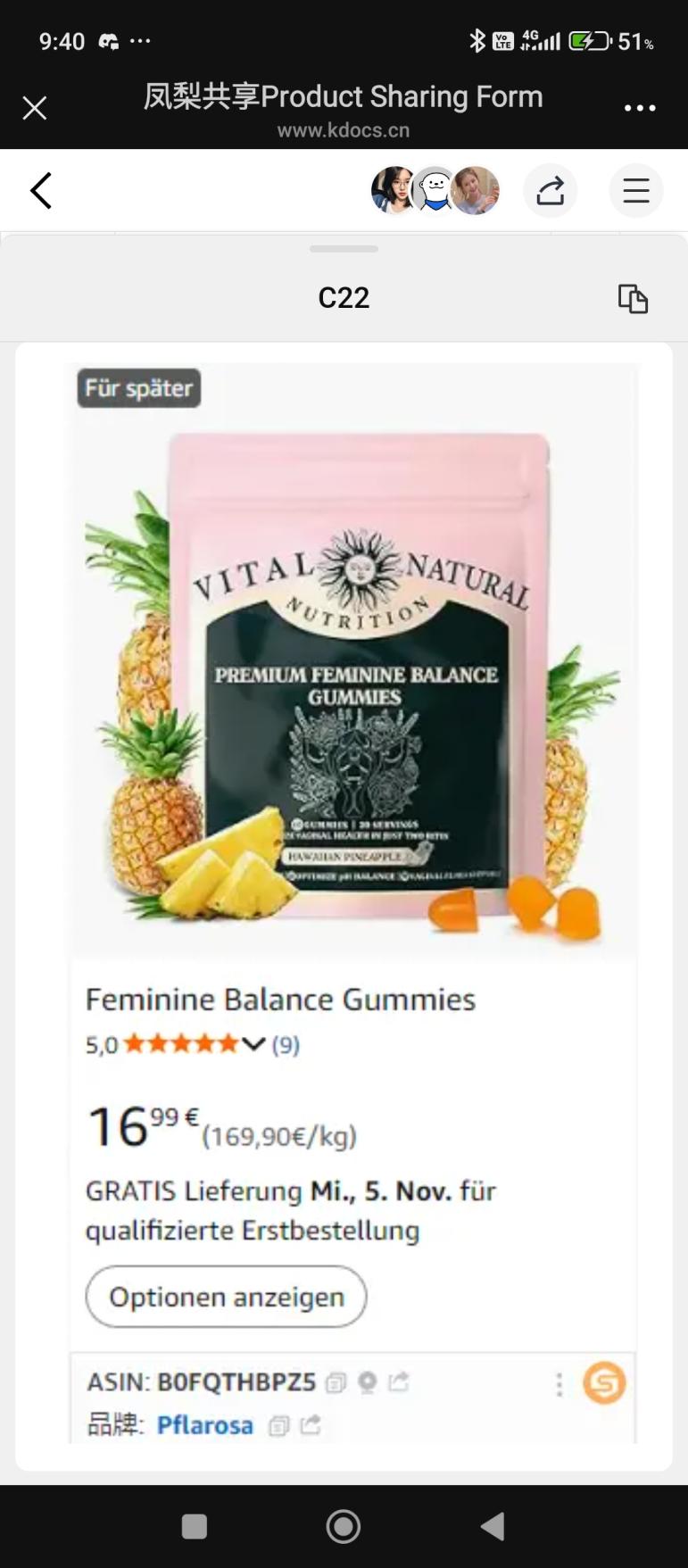
Task: Grab the panel drag handle bar
Action: tap(344, 249)
